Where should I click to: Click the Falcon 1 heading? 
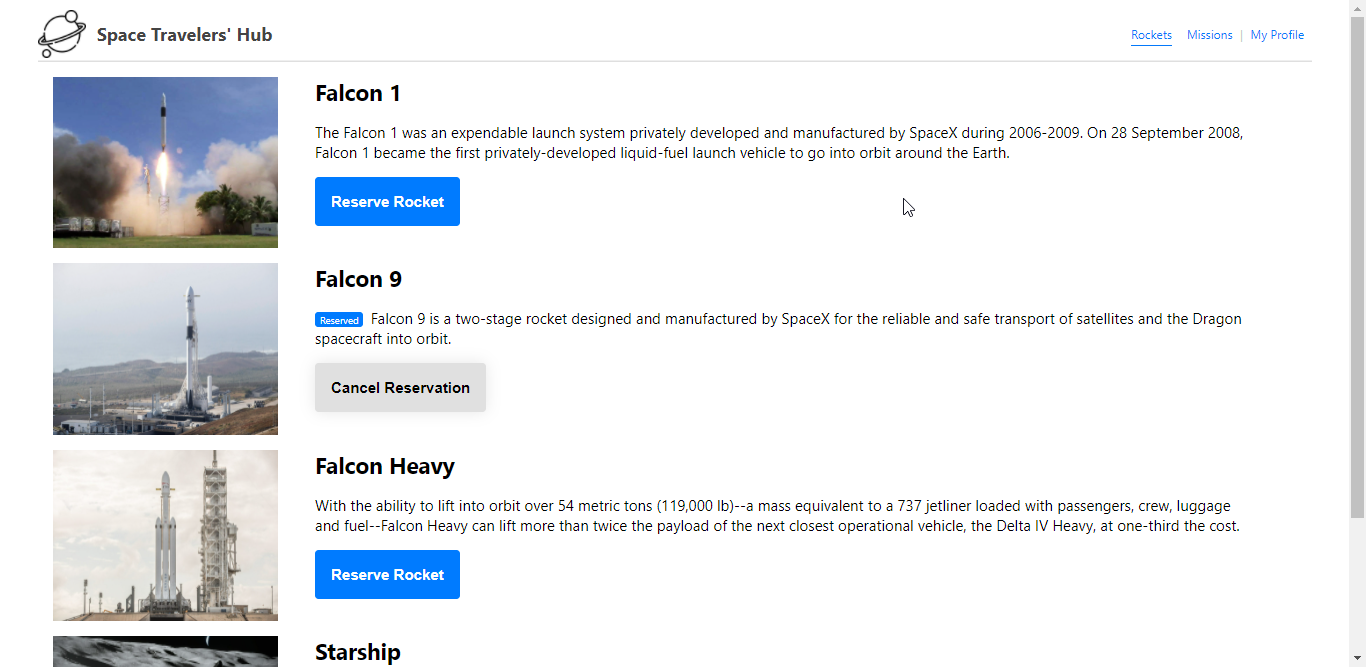click(x=358, y=93)
